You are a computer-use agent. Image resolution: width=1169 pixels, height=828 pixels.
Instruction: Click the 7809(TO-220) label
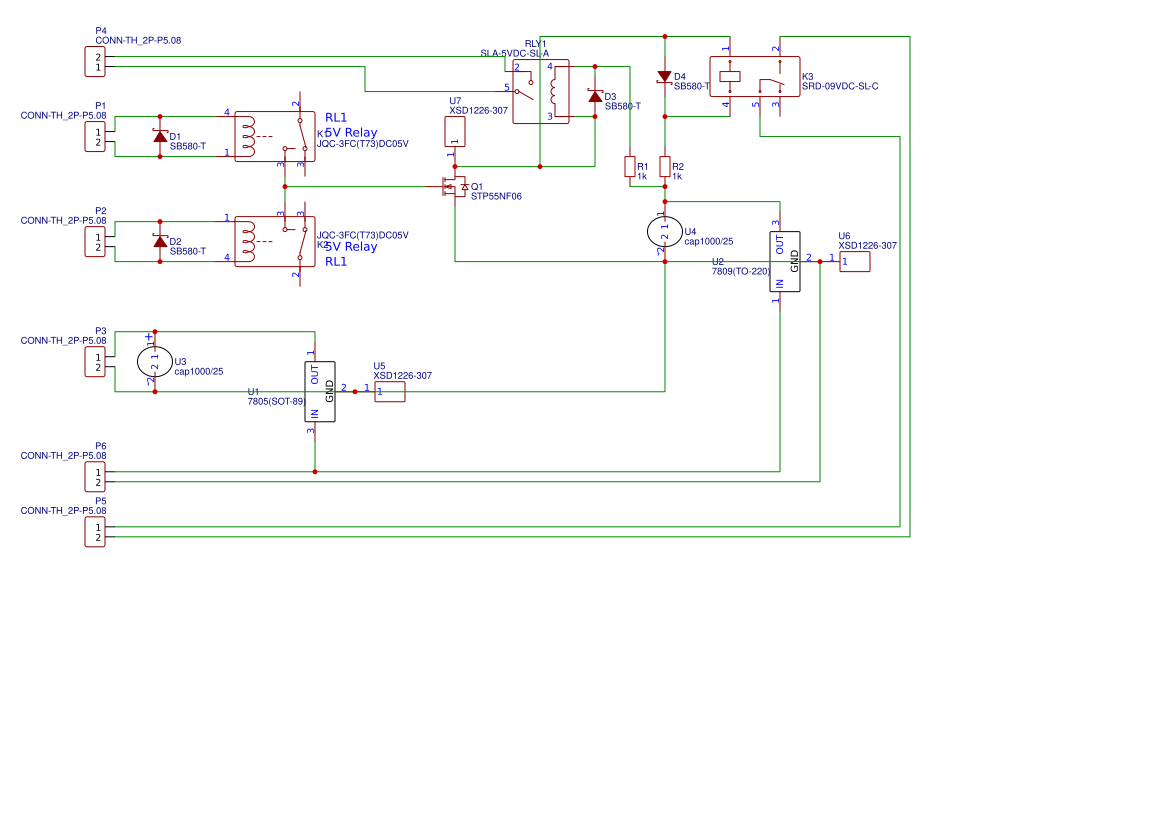pos(741,271)
